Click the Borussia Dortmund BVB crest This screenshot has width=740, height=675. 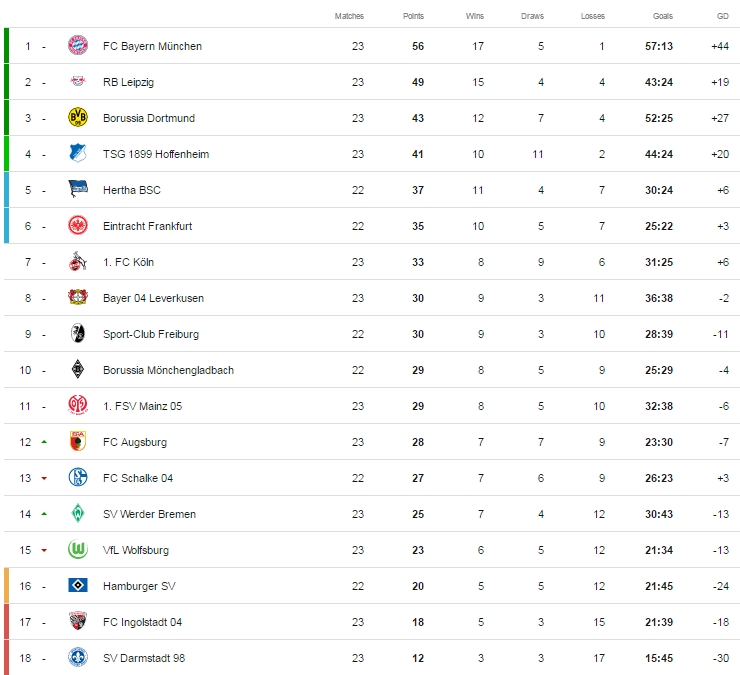[77, 118]
